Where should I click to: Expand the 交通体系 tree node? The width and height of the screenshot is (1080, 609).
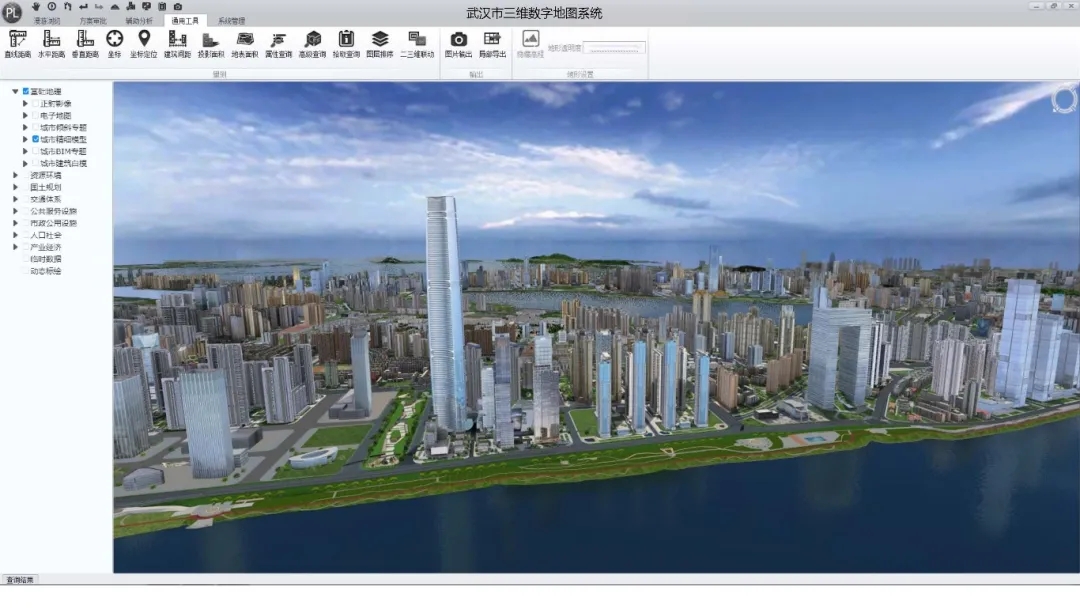click(15, 199)
